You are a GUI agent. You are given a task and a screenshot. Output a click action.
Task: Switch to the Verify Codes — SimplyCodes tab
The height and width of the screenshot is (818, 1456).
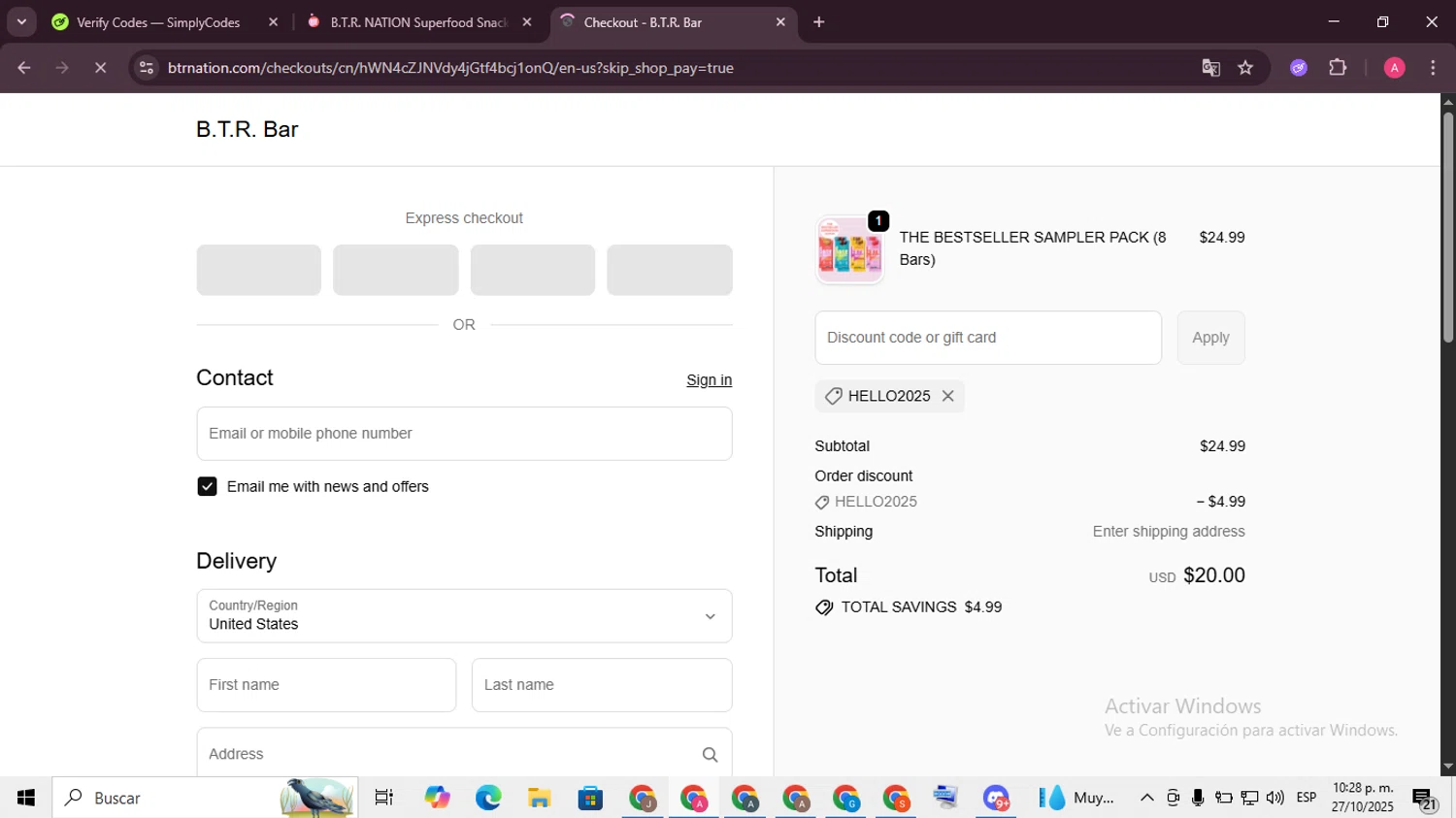coord(156,22)
